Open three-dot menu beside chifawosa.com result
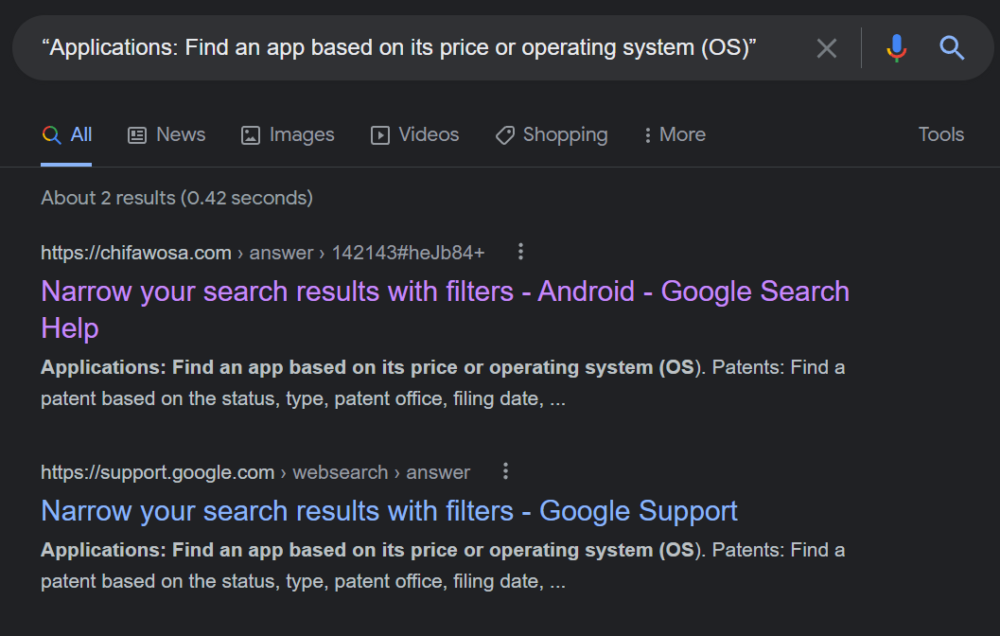 click(x=520, y=252)
